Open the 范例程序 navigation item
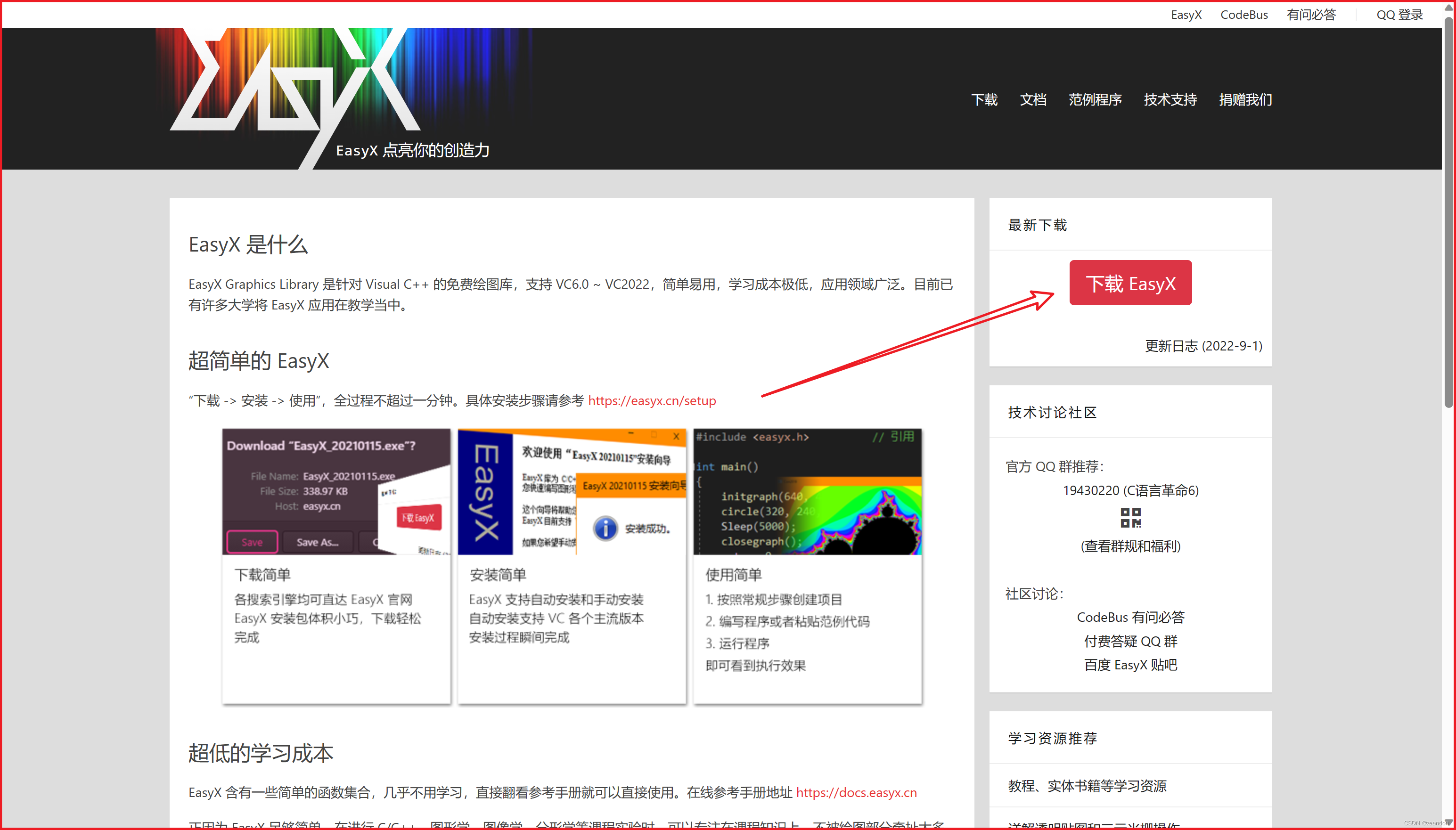The image size is (1456, 830). [x=1095, y=100]
